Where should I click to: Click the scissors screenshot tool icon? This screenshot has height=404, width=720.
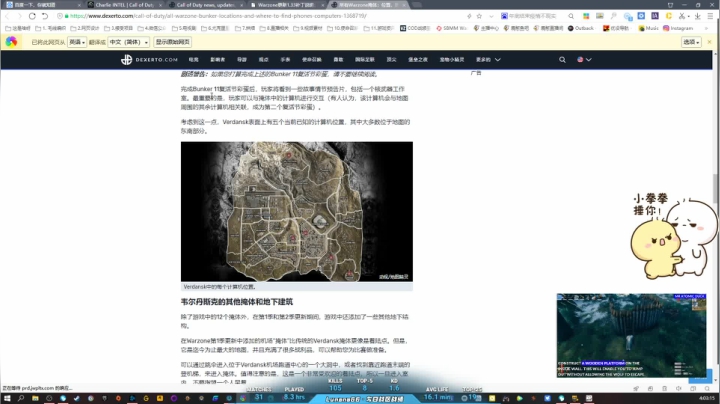click(682, 16)
